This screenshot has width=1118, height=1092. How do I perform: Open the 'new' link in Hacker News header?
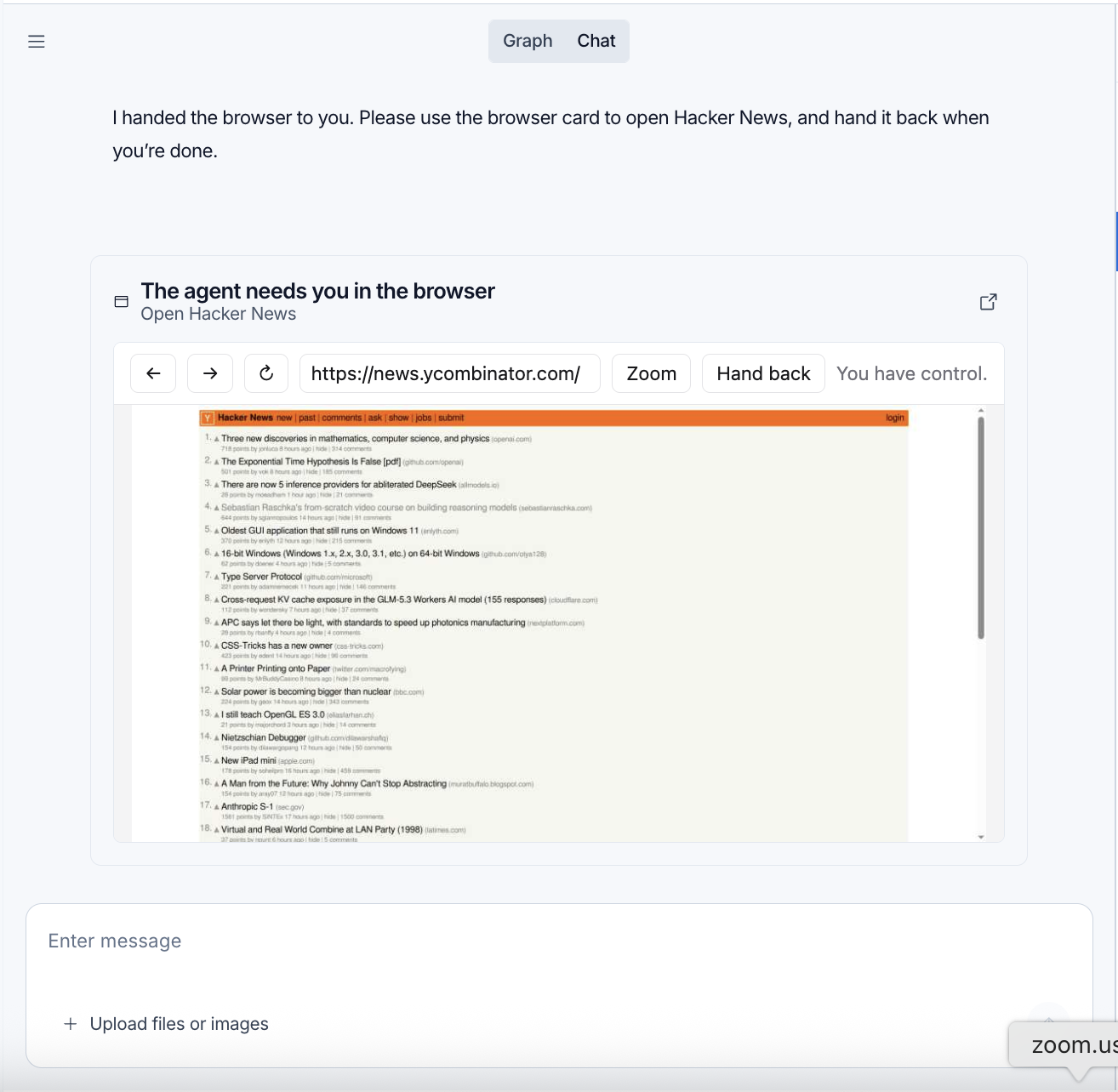[x=284, y=418]
